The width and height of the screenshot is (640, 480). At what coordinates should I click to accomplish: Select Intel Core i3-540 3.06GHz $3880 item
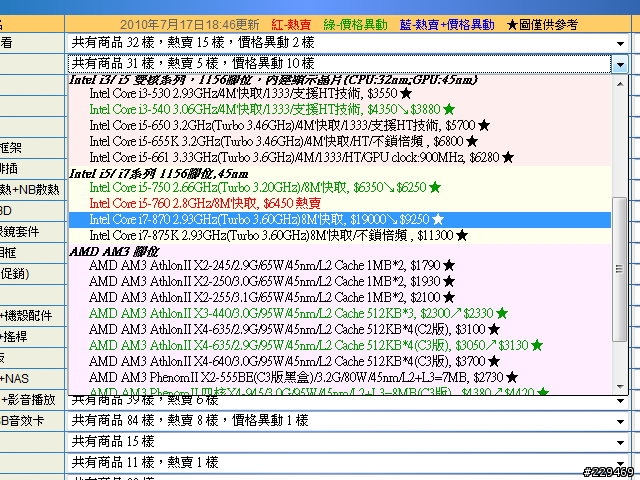click(x=340, y=109)
